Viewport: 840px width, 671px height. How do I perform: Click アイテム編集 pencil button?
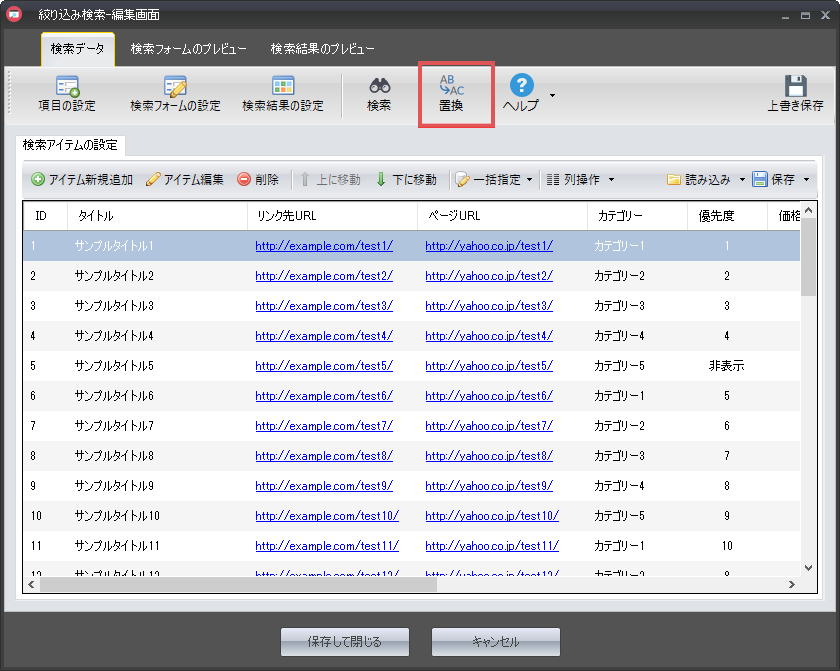(x=185, y=180)
